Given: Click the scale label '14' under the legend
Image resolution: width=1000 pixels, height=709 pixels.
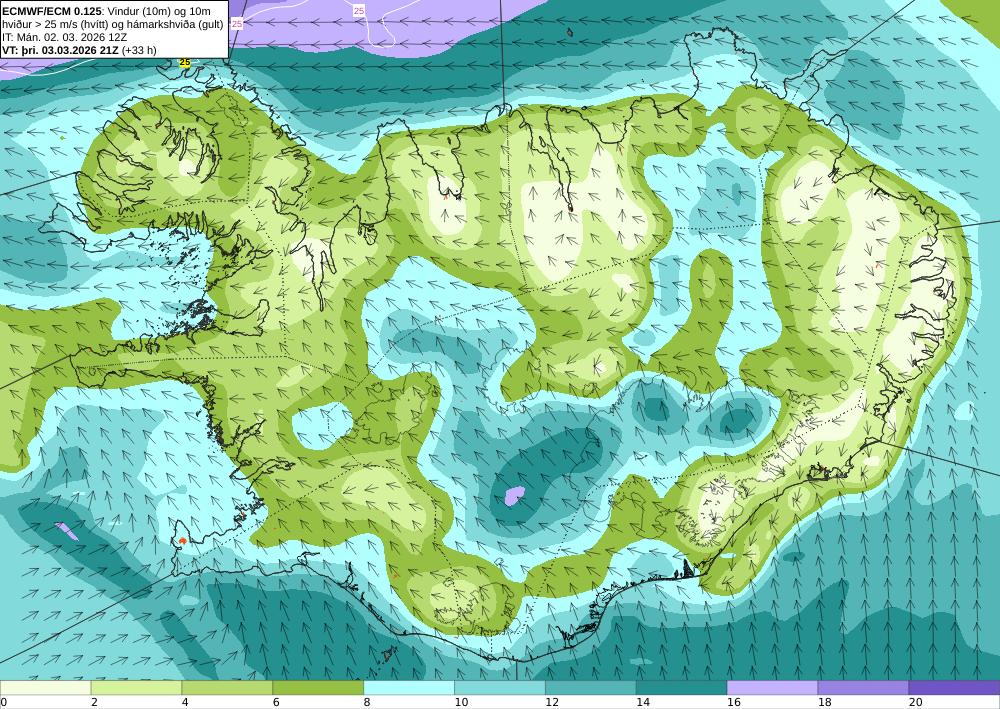Looking at the screenshot, I should (642, 702).
